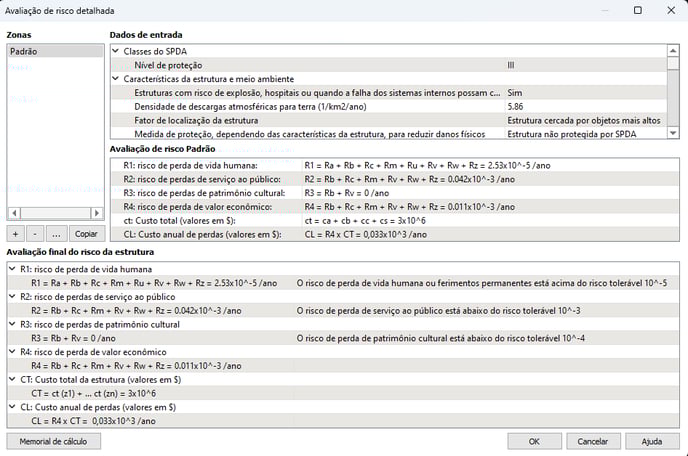688x456 pixels.
Task: Select R1 row in Avaliação de risco Padrão
Action: pos(394,165)
